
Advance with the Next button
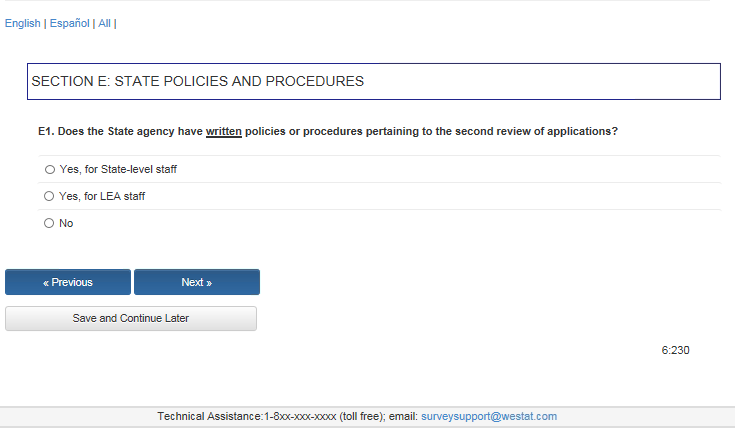(x=197, y=282)
